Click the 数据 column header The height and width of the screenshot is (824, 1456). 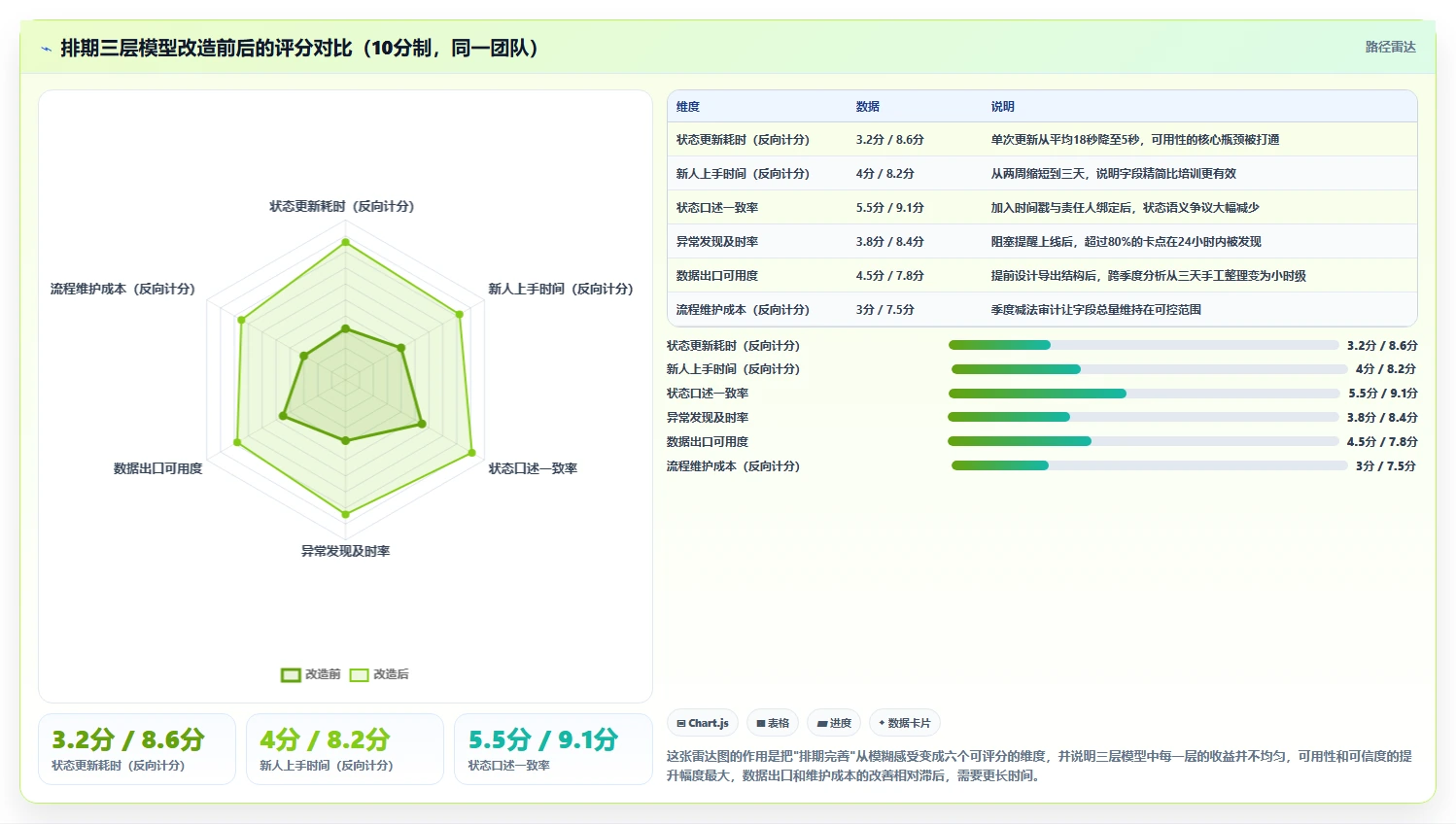point(868,107)
